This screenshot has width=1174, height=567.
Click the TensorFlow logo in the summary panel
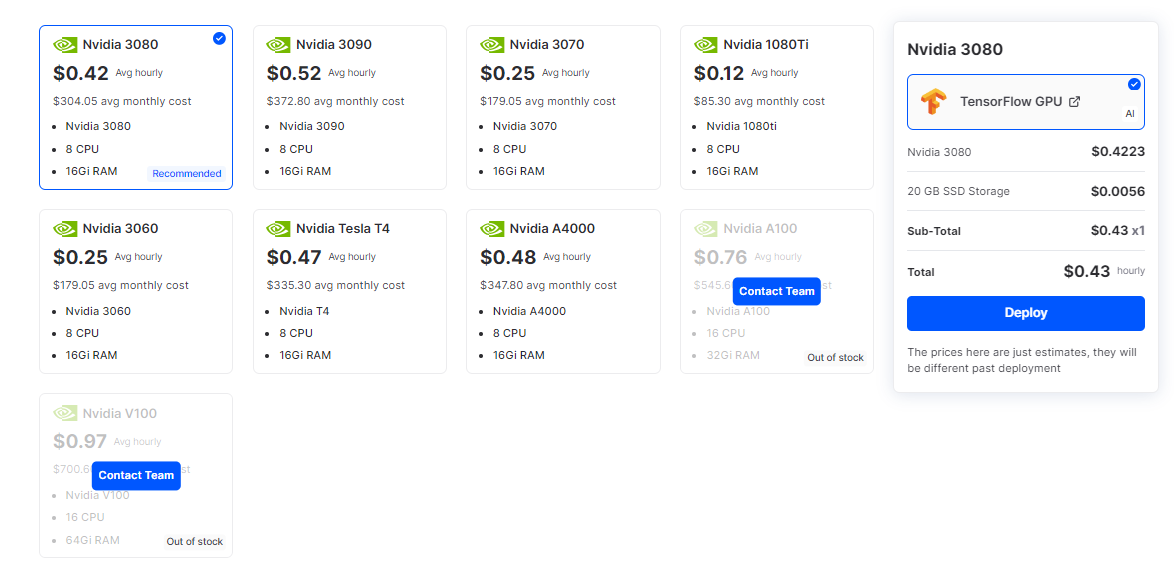934,102
